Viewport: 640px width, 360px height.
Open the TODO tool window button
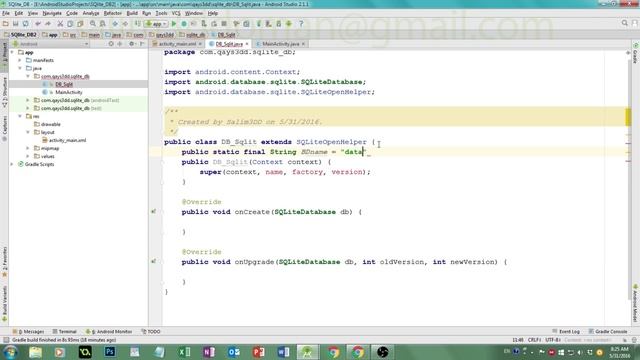pos(151,331)
